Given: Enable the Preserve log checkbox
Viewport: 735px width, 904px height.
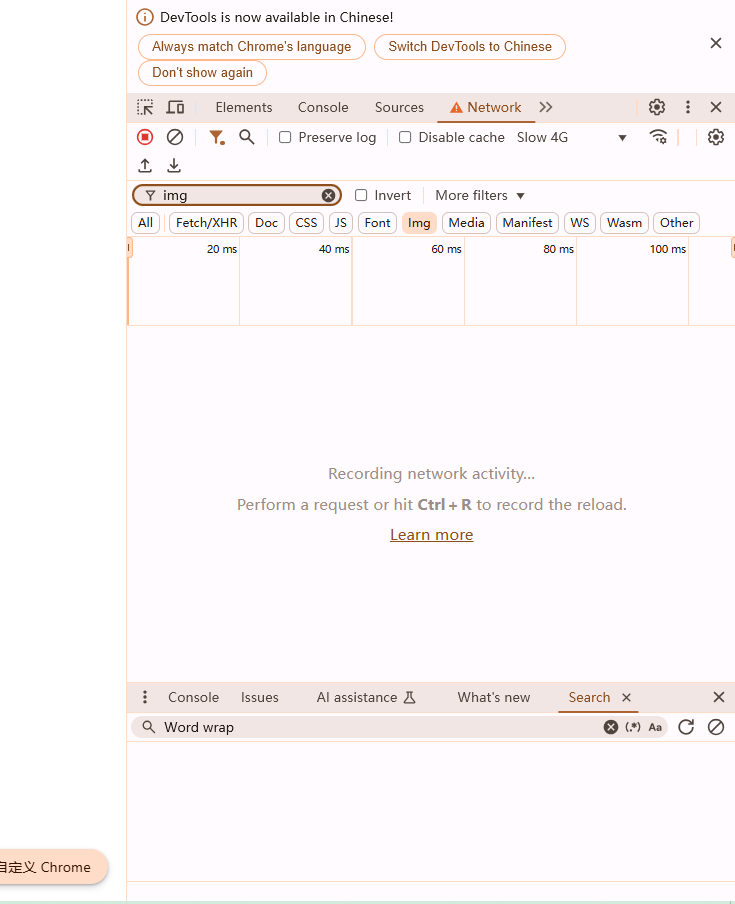Looking at the screenshot, I should pos(285,137).
